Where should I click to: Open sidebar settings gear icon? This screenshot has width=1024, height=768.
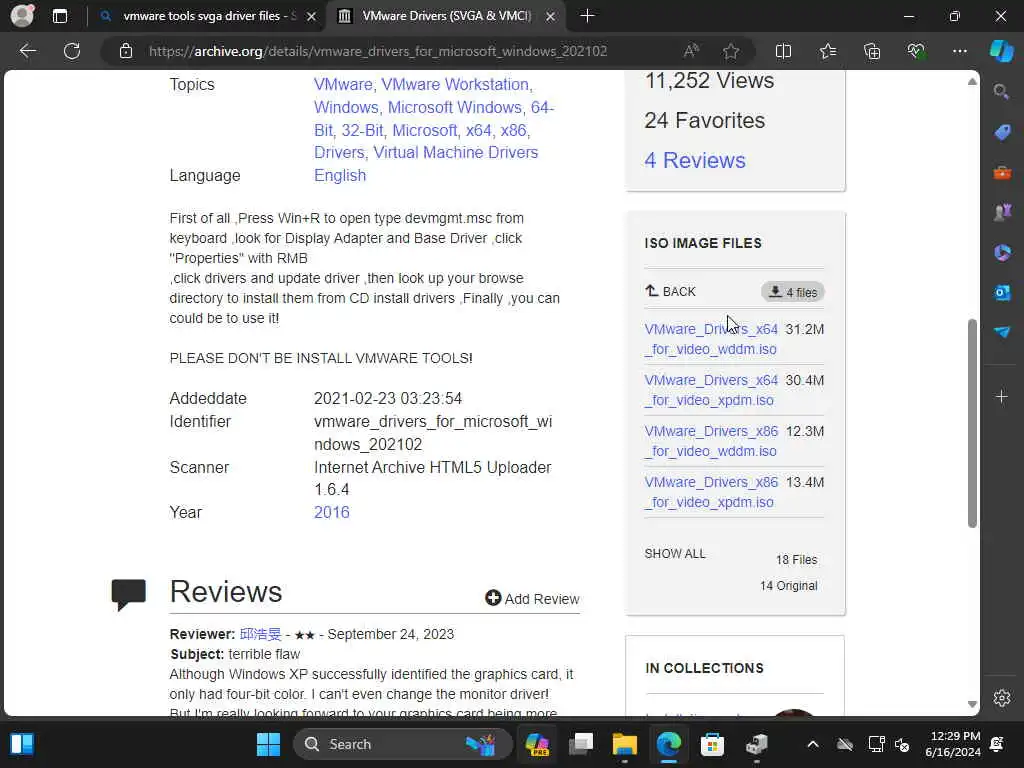1002,698
